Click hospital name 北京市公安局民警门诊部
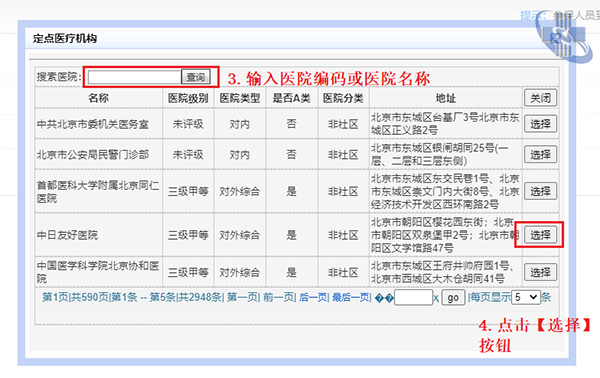The image size is (600, 378). point(93,155)
